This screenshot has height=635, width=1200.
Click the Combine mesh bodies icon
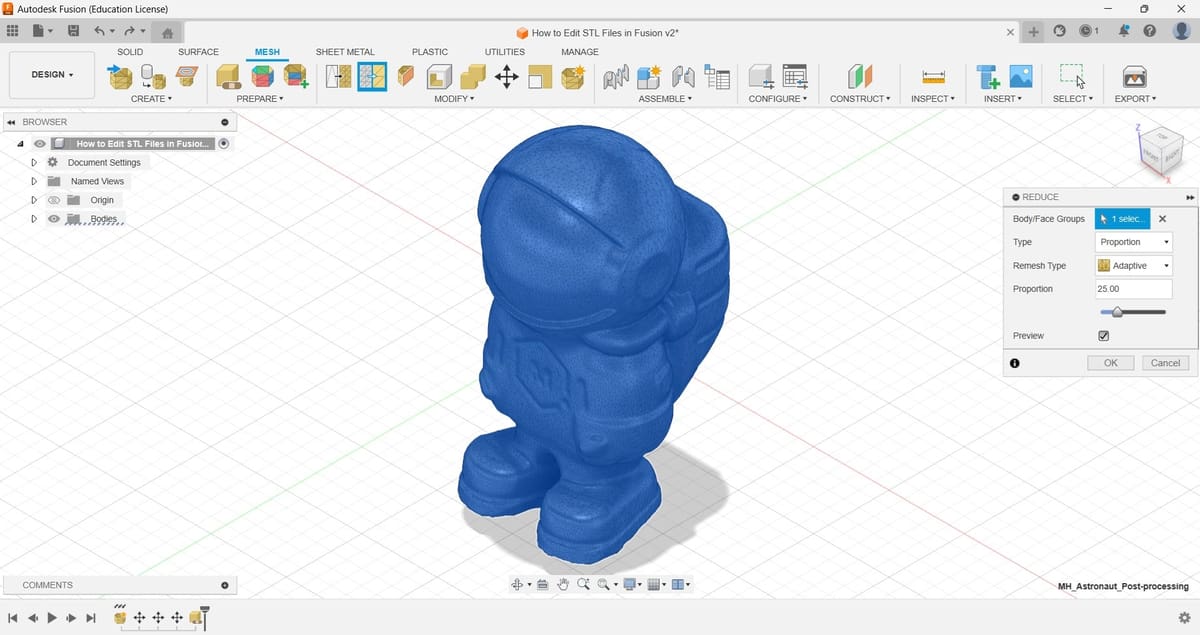point(473,76)
